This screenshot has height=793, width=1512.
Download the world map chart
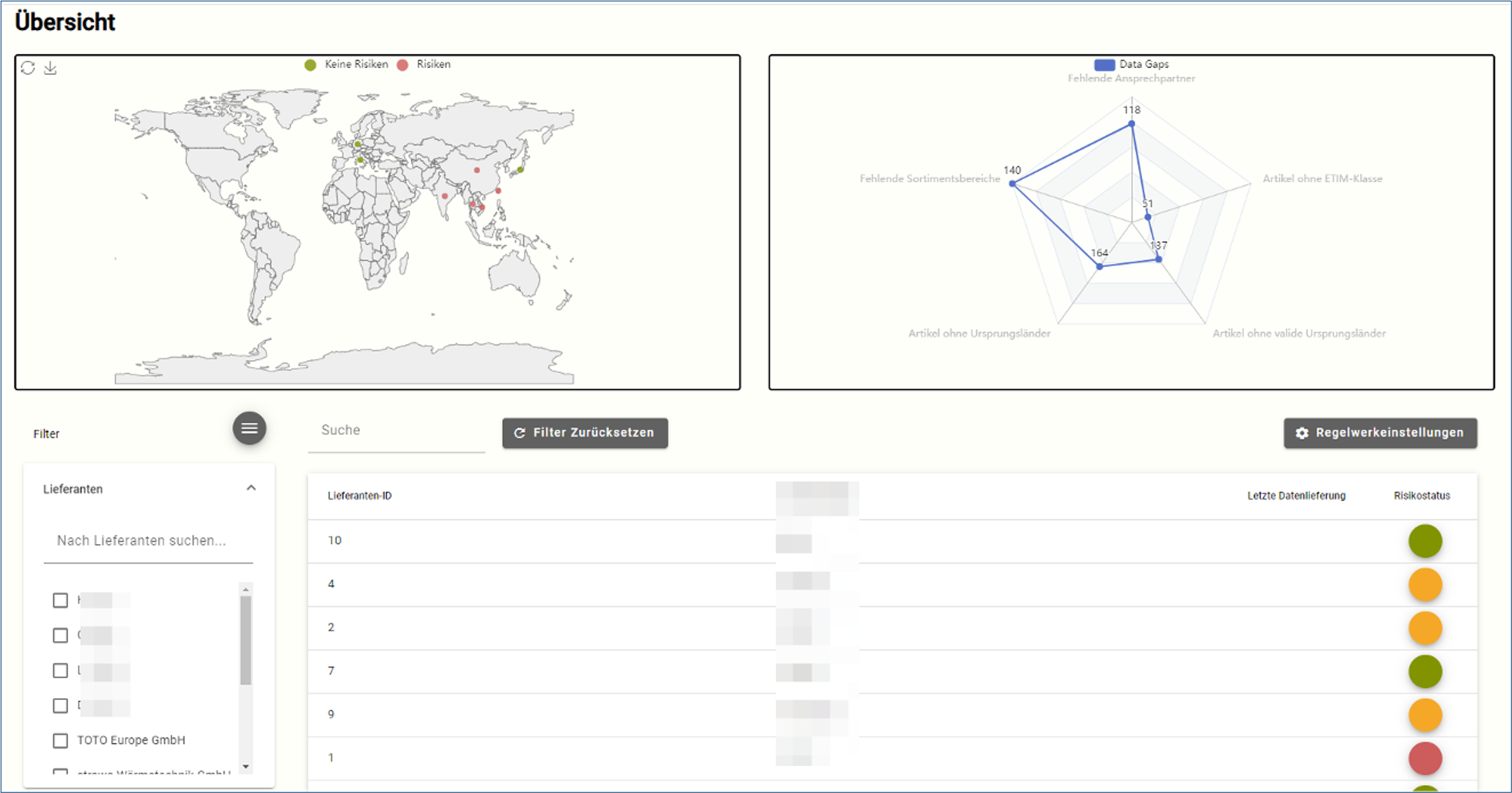50,68
